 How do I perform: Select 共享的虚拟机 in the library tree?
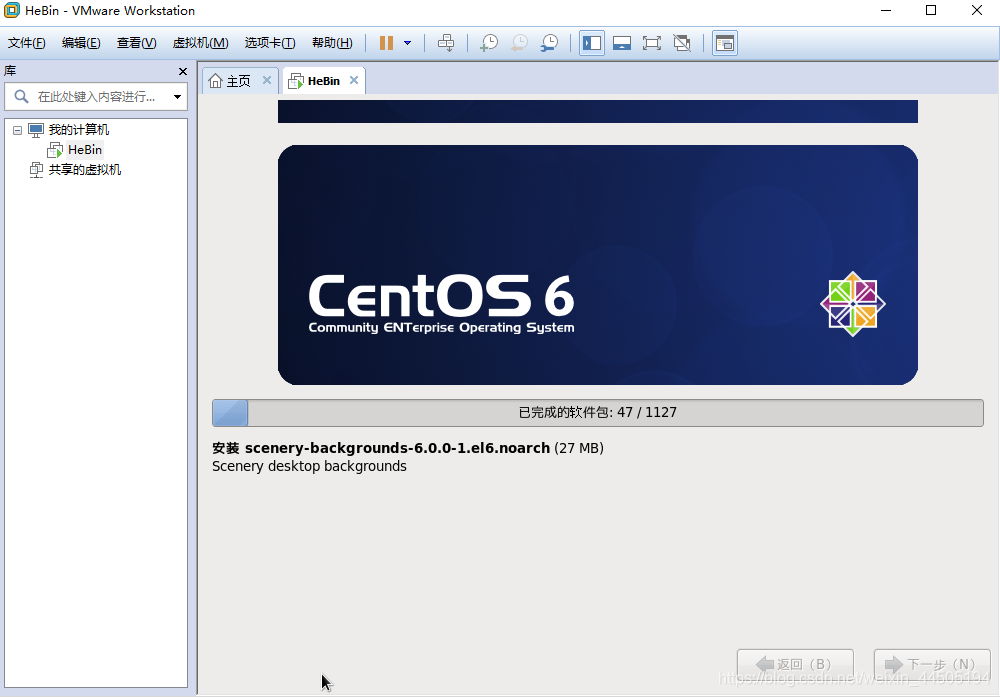point(85,170)
